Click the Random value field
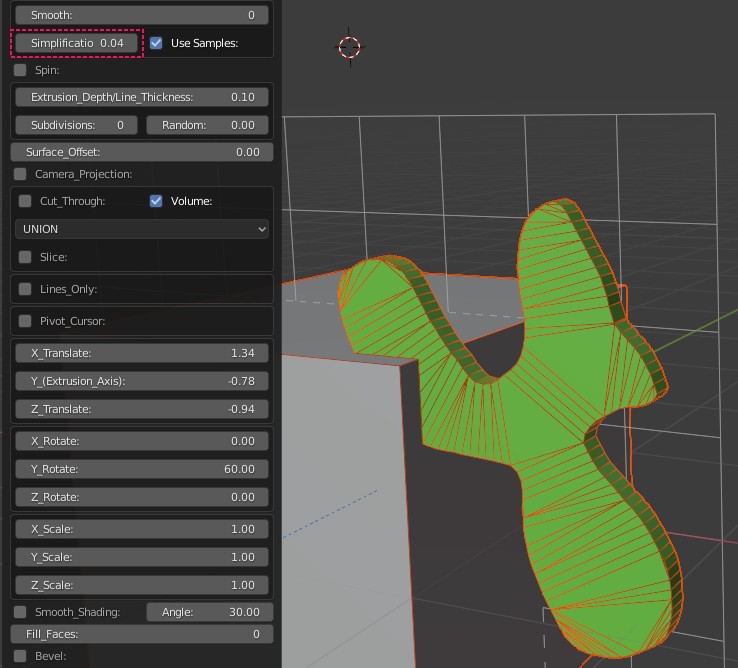This screenshot has height=668, width=738. tap(208, 125)
